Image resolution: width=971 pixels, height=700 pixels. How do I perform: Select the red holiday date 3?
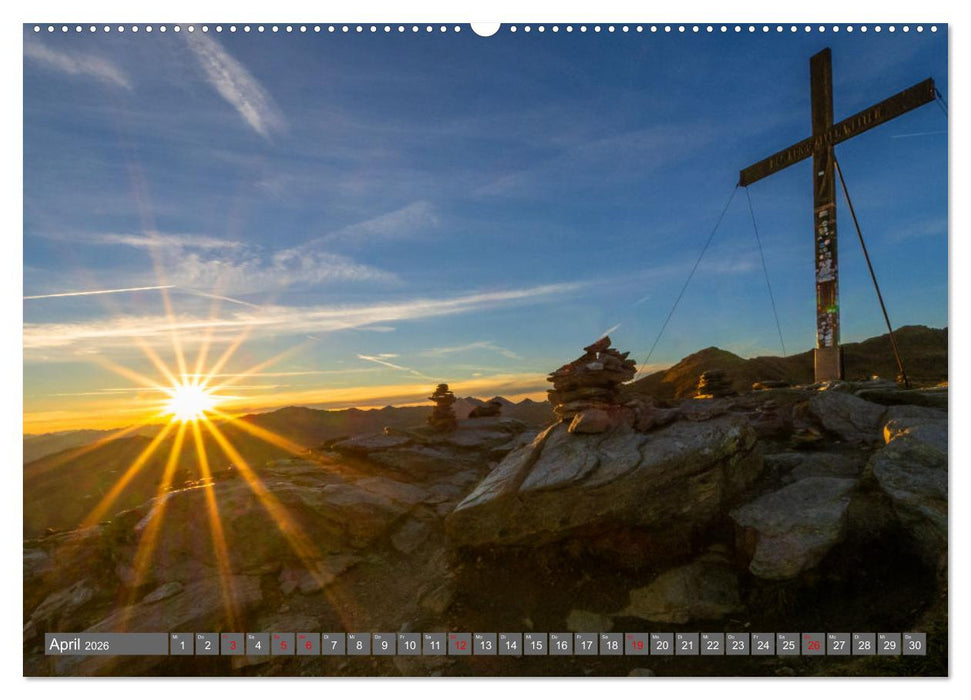click(232, 644)
